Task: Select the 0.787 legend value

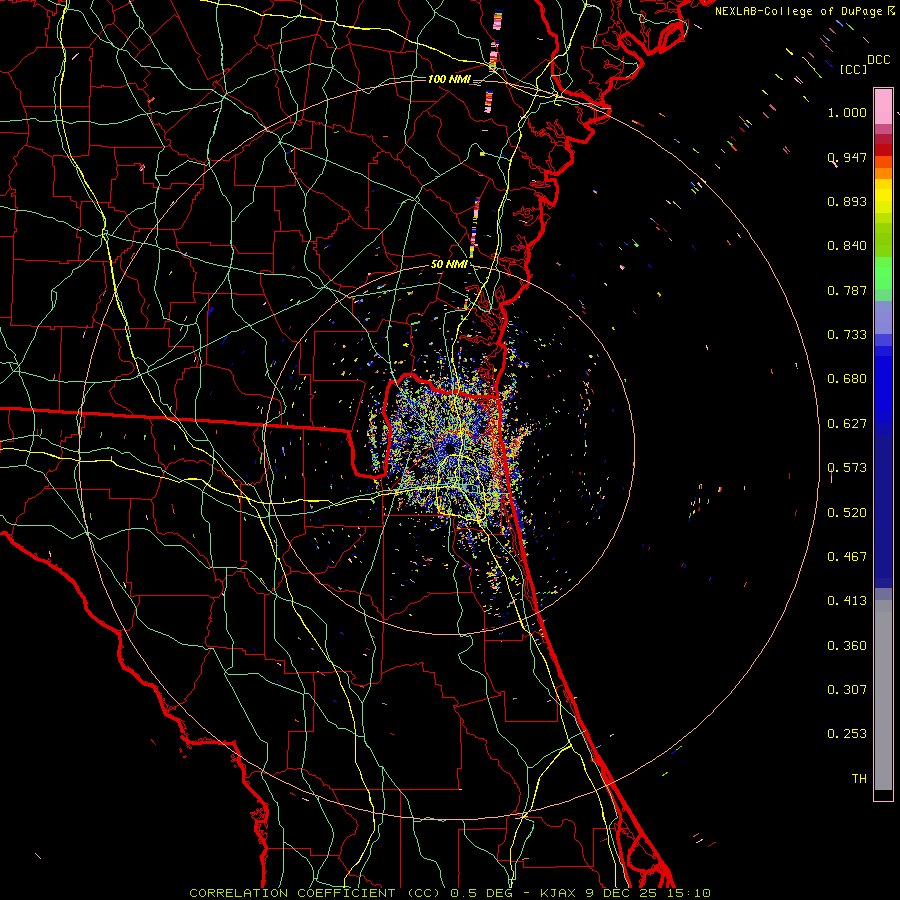Action: (847, 290)
